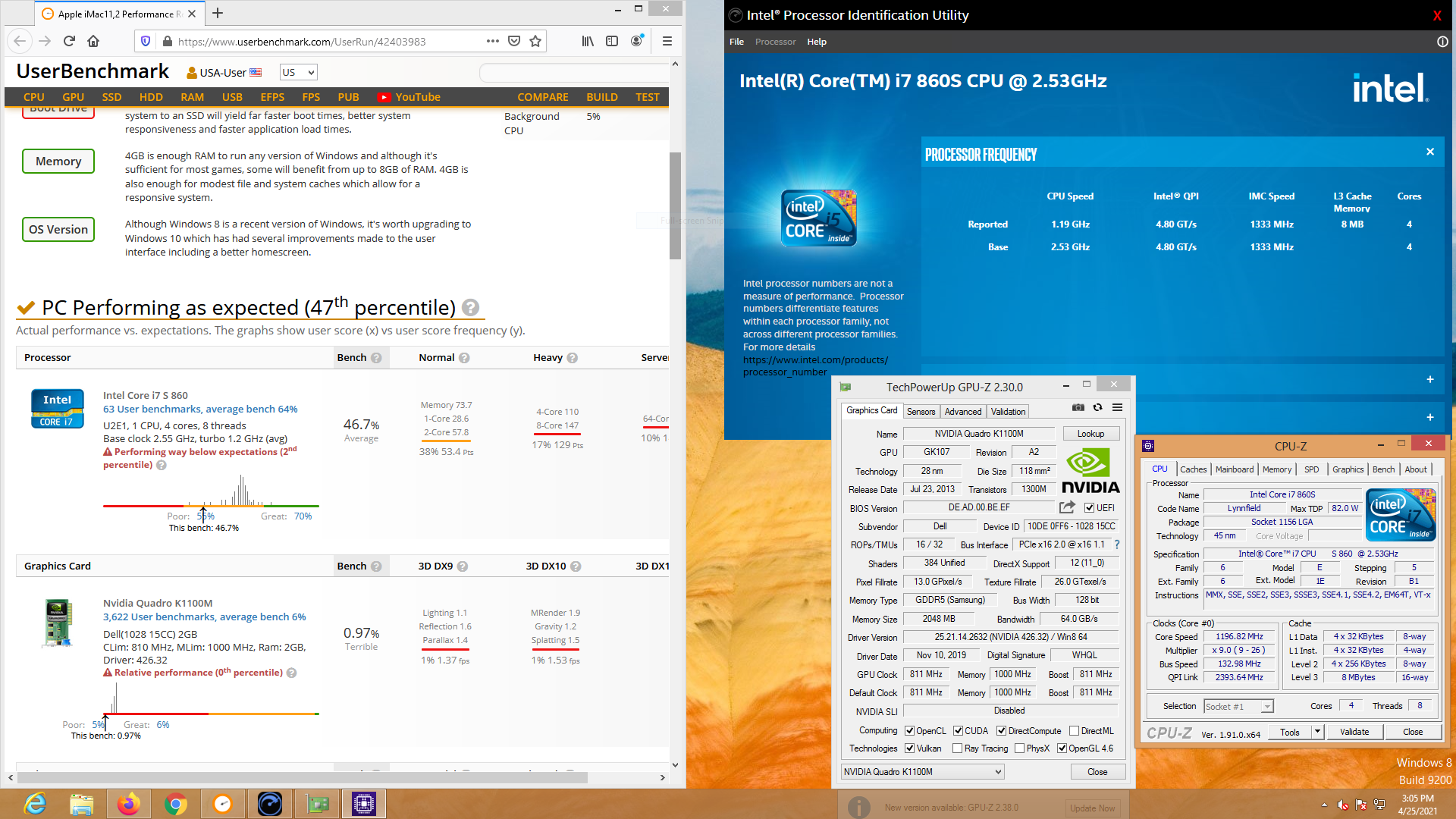Click Firefox bookmark star icon
Viewport: 1456px width, 819px height.
point(535,41)
